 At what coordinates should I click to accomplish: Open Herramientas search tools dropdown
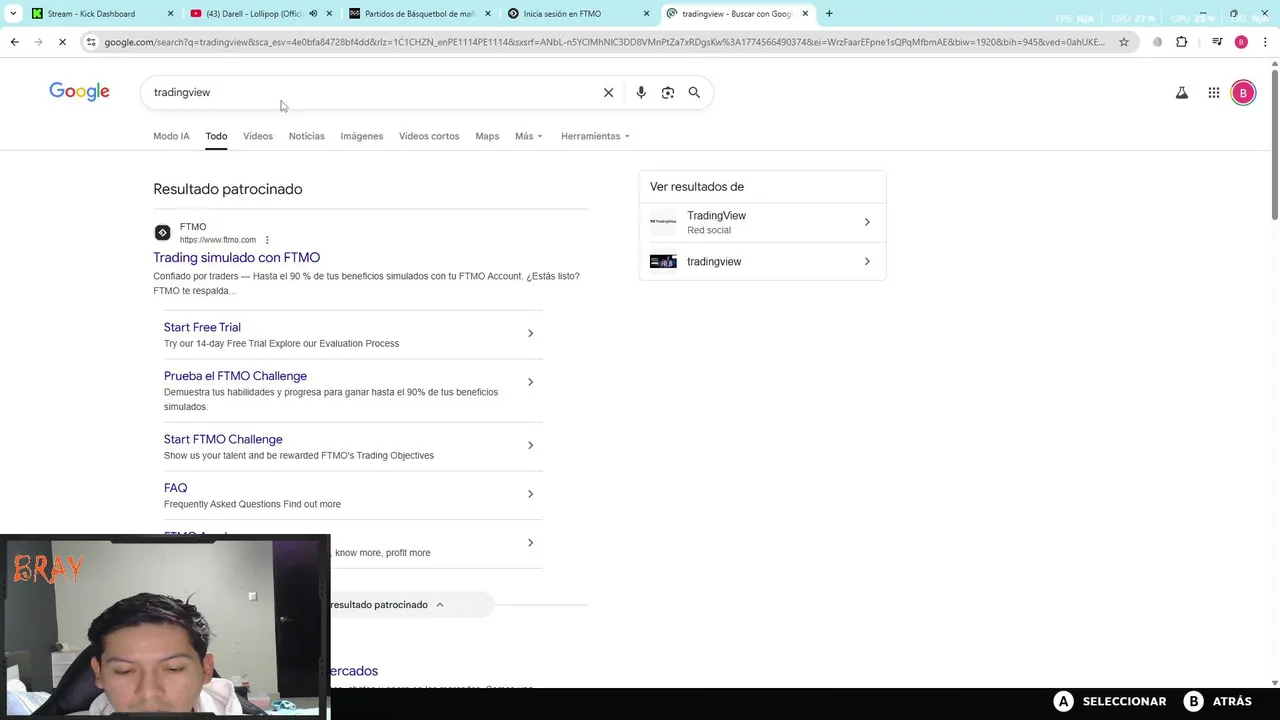(x=595, y=136)
